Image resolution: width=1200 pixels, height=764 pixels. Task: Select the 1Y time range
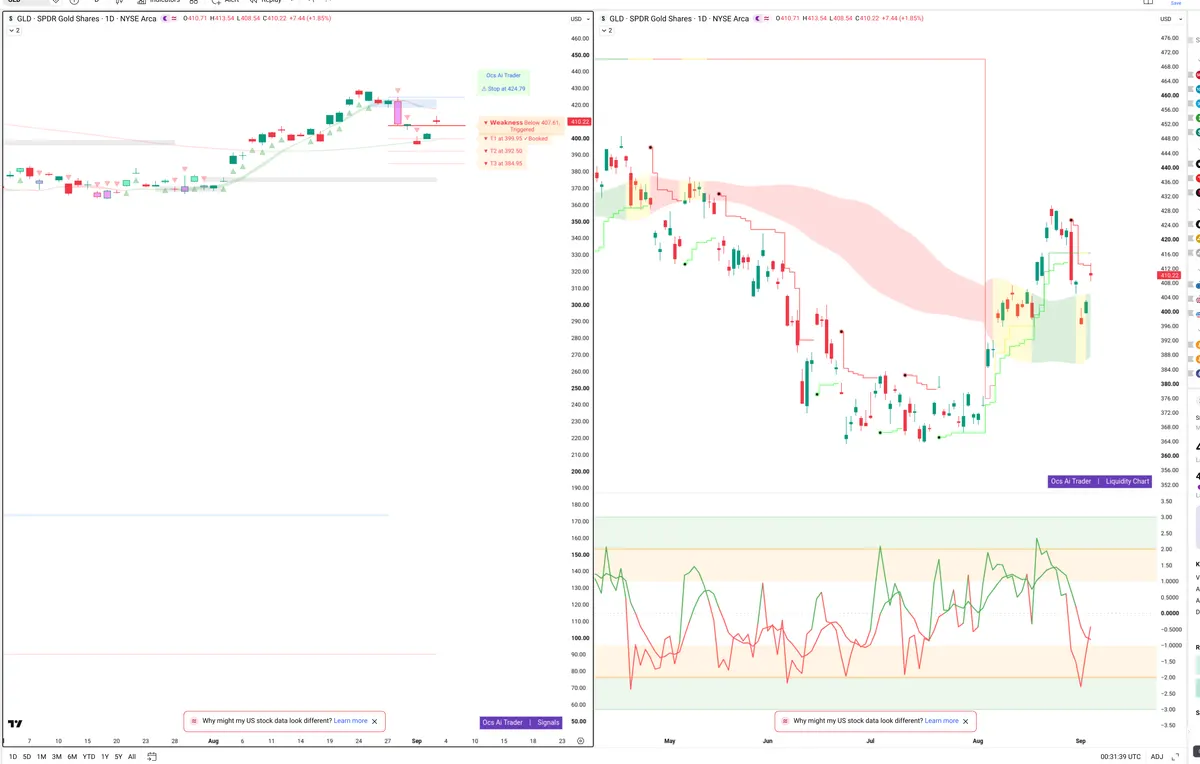(105, 757)
